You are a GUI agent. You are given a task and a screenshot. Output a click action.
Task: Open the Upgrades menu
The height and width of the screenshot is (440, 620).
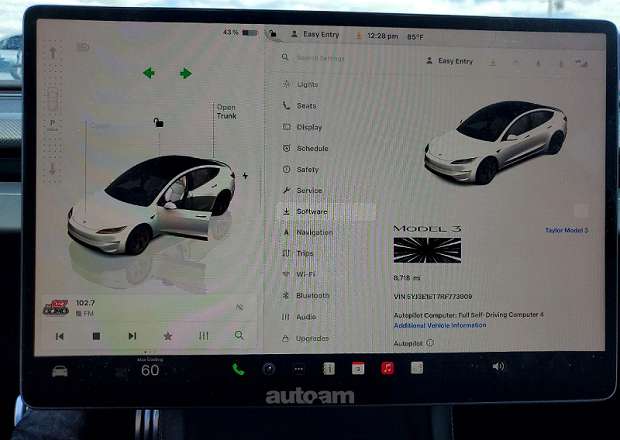[305, 339]
